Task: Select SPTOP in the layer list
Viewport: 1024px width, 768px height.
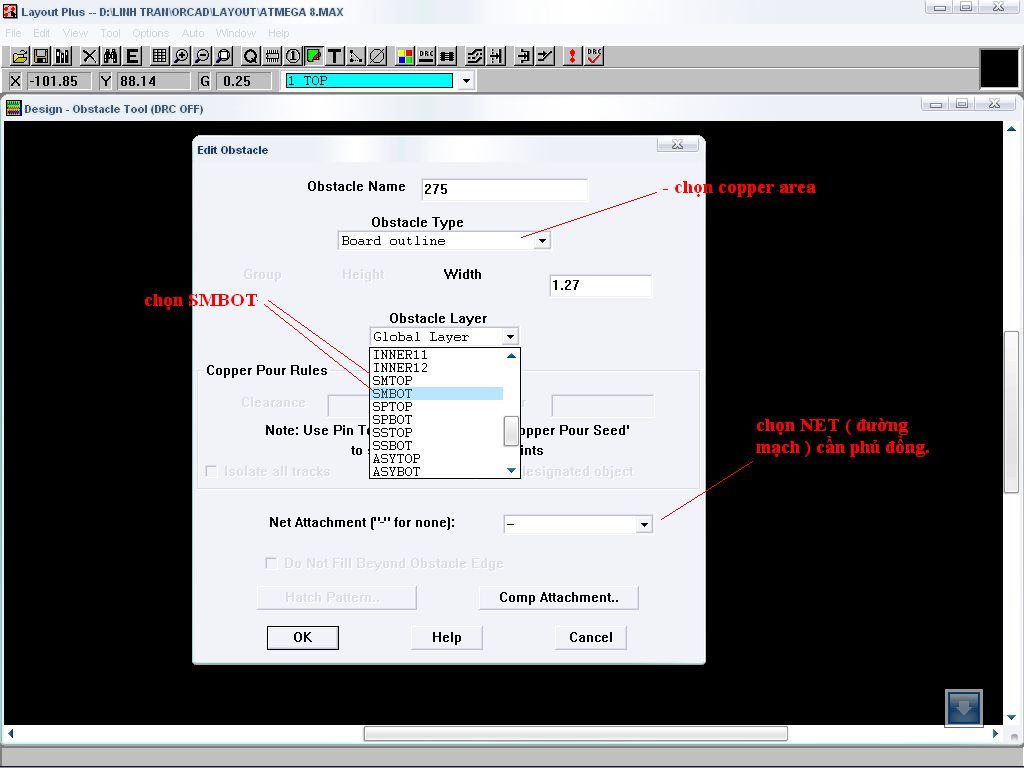Action: [x=436, y=407]
